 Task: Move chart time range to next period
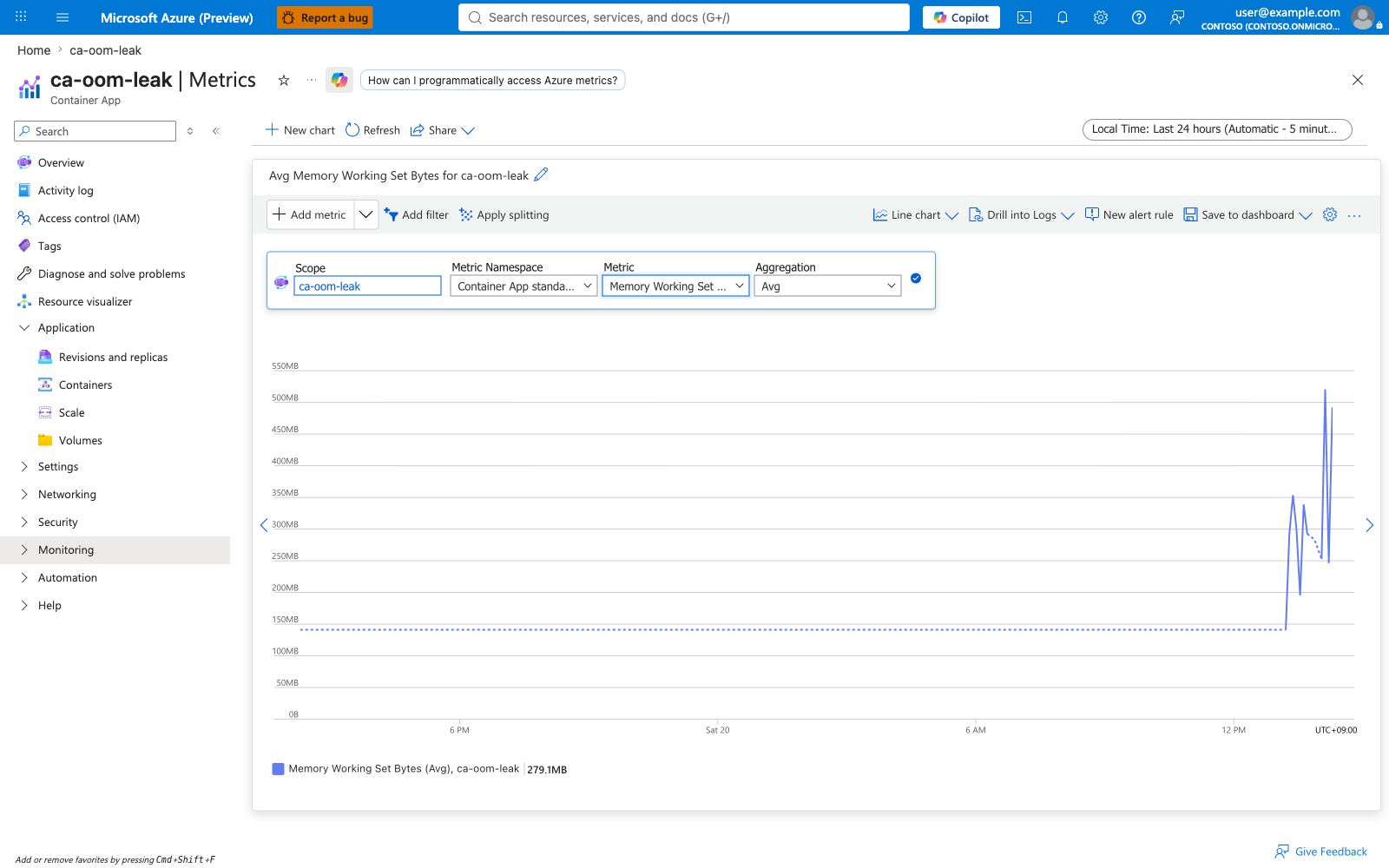click(x=1370, y=525)
